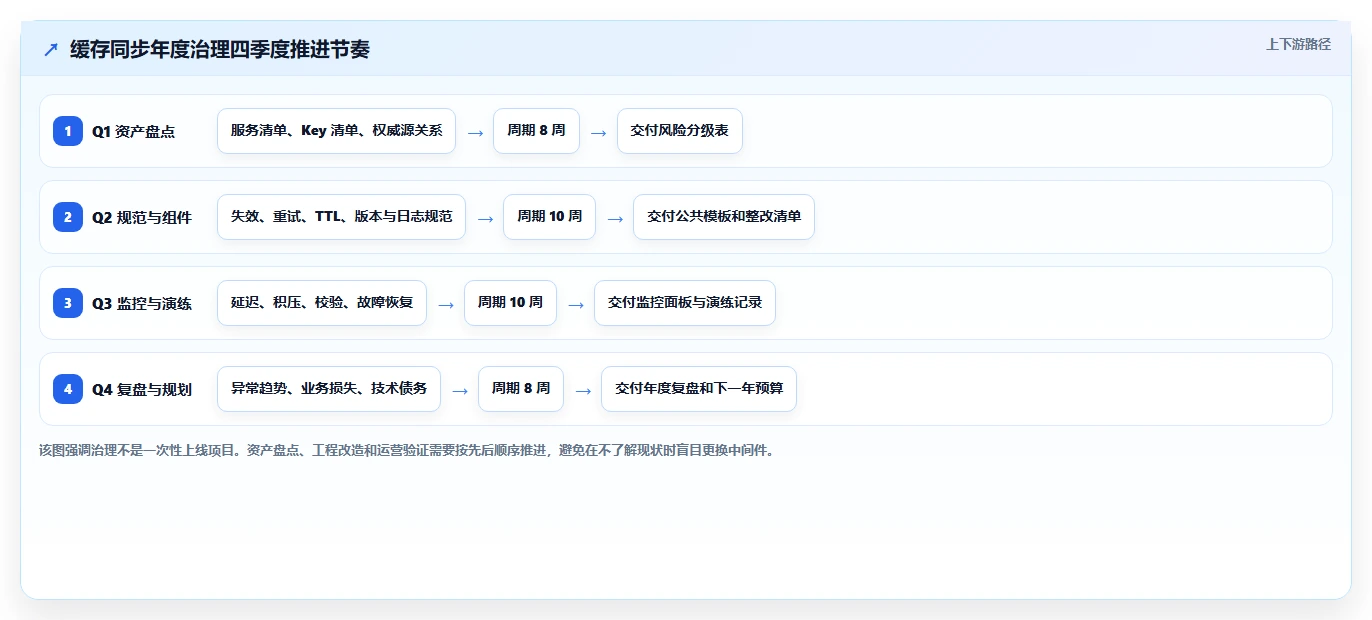Select the step 1 number badge
The image size is (1372, 620).
pyautogui.click(x=68, y=131)
